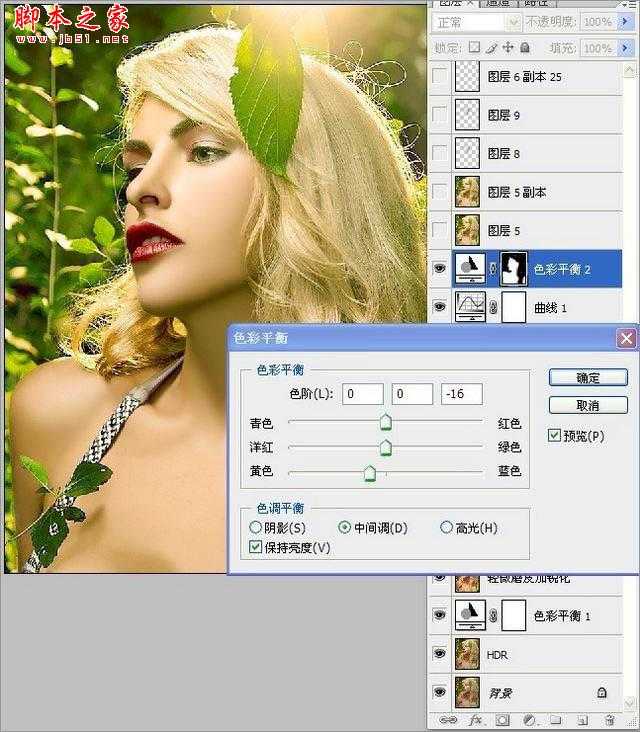Click mask link chain on 色彩平衡 2
The image size is (640, 732).
point(493,268)
